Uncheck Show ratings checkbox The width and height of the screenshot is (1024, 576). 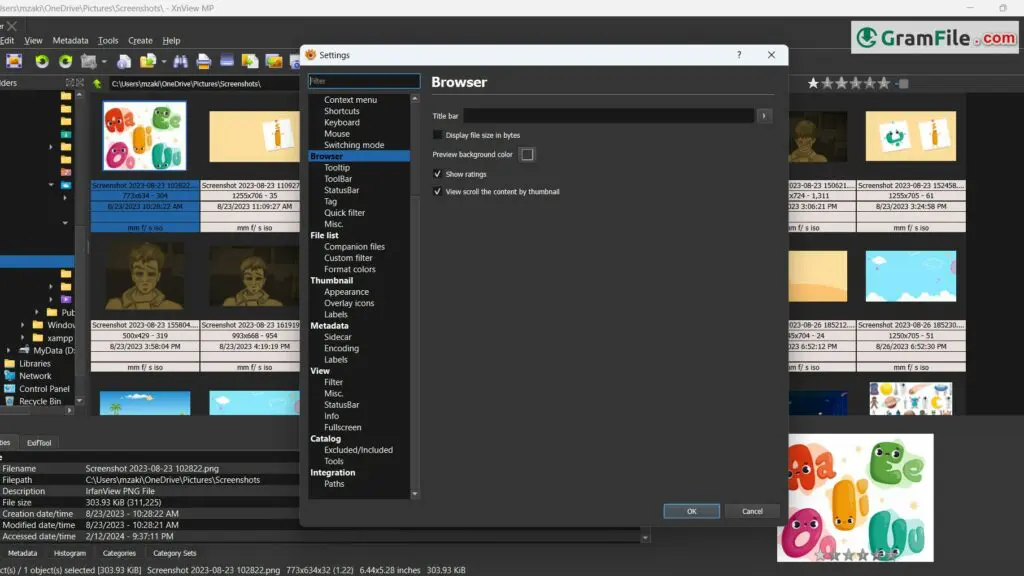pyautogui.click(x=438, y=174)
